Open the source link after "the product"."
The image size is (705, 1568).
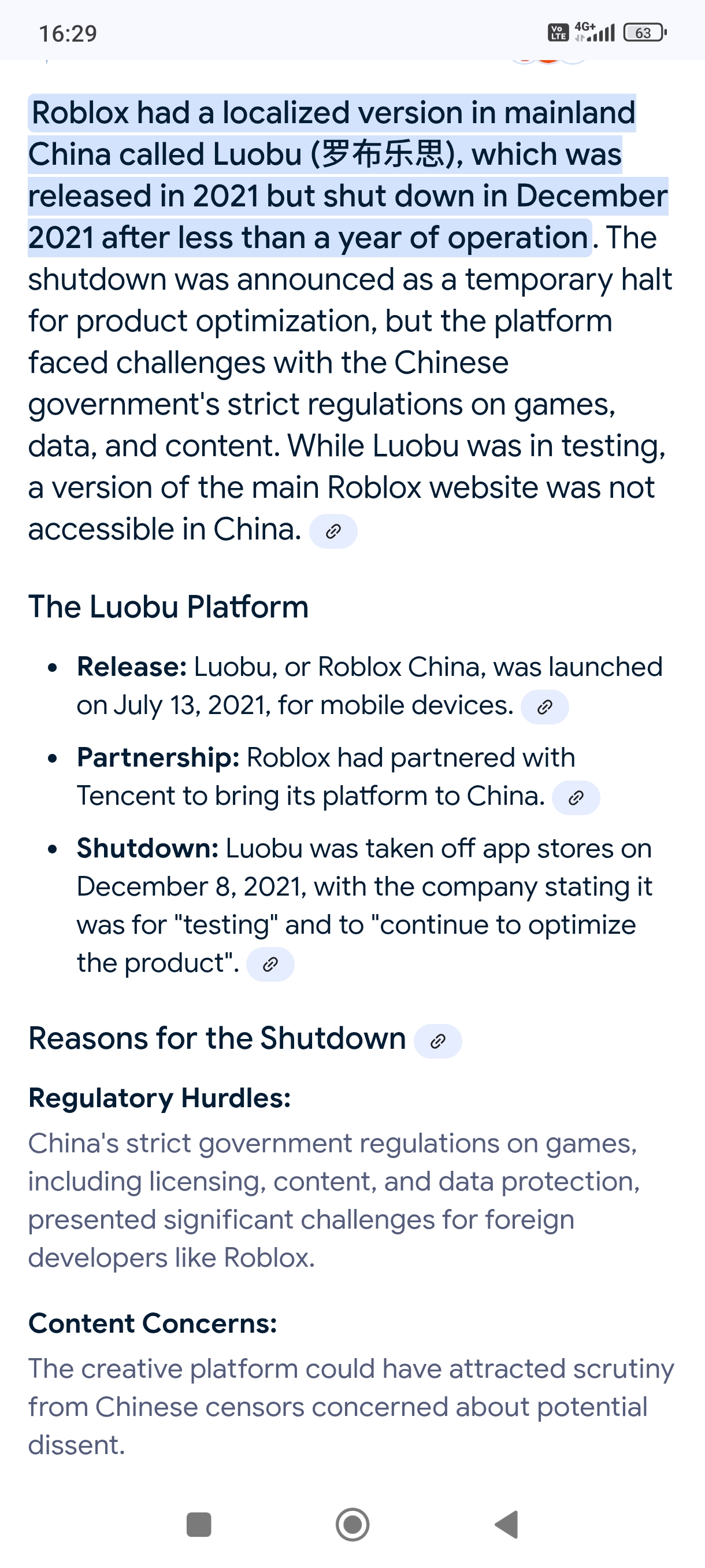pos(270,964)
